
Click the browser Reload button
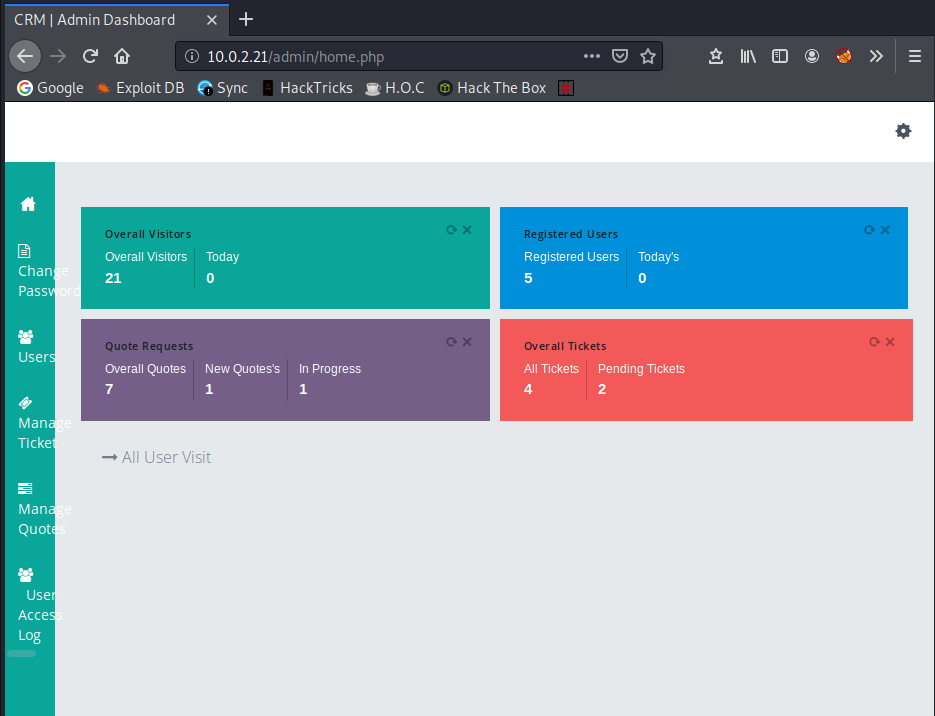click(x=90, y=57)
